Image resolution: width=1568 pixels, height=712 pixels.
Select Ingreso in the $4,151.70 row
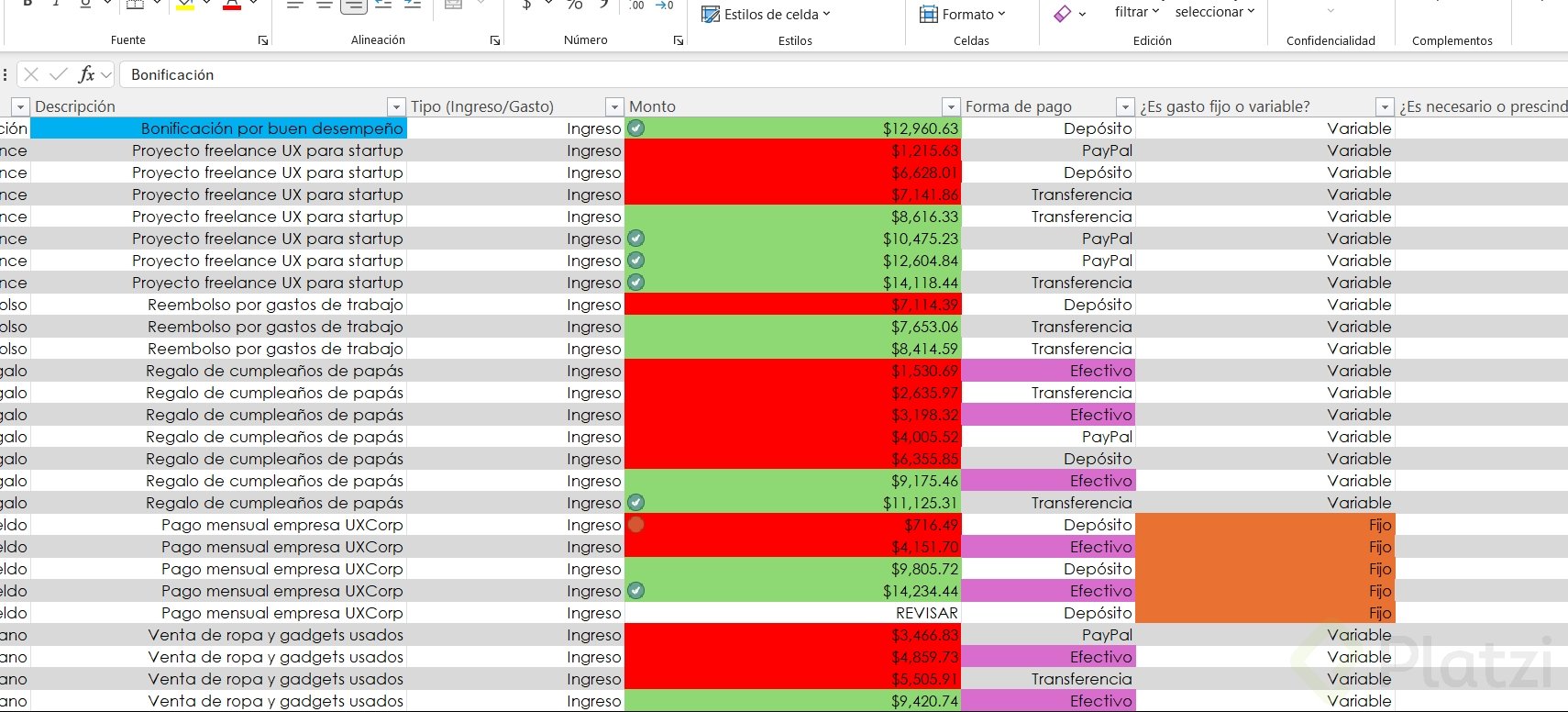516,547
